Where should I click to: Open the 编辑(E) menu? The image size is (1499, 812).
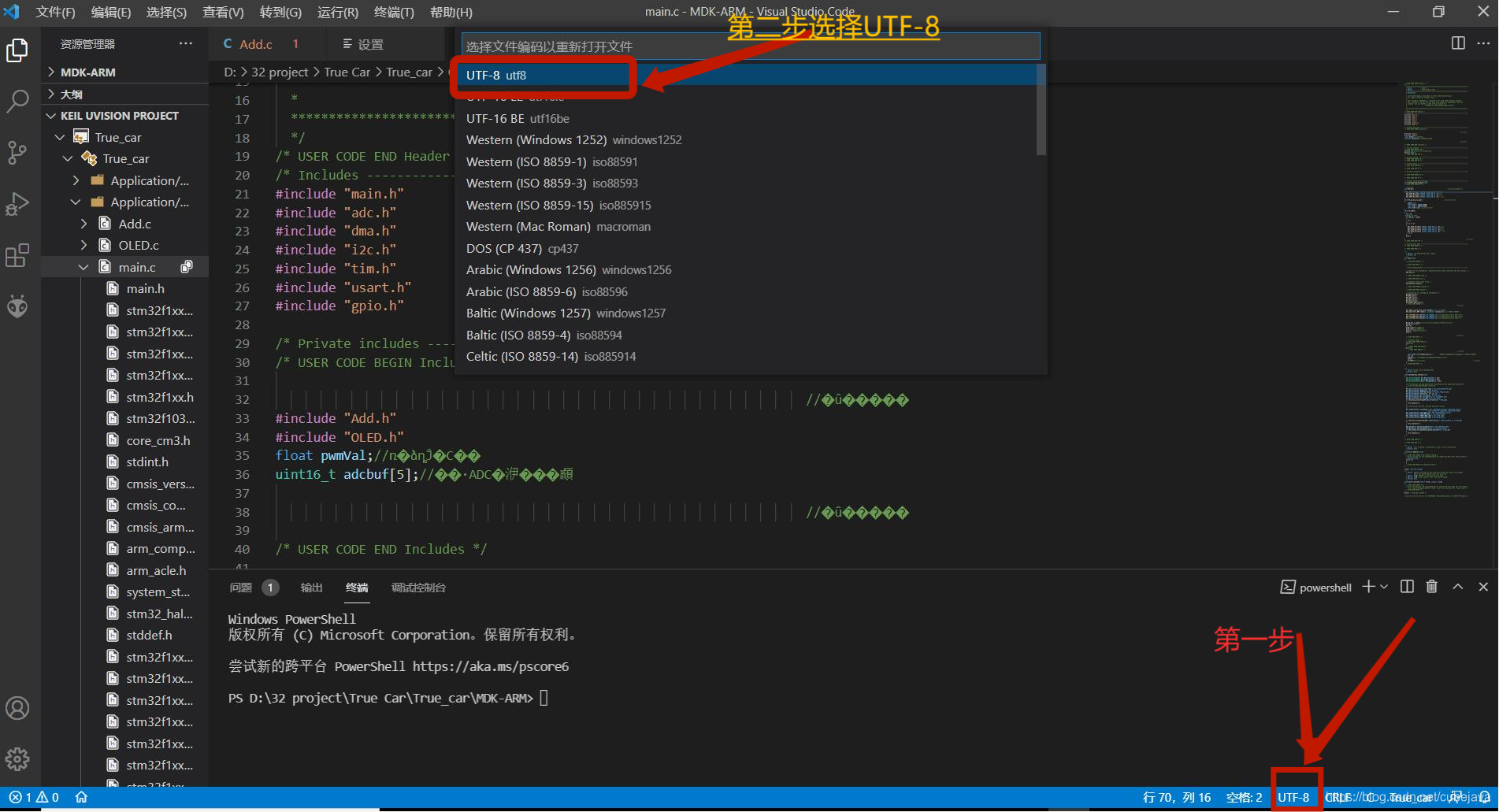point(111,12)
